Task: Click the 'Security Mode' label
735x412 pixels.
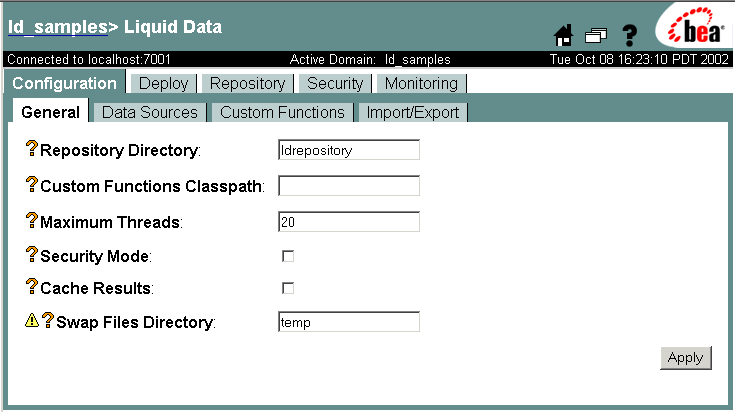Action: [96, 256]
